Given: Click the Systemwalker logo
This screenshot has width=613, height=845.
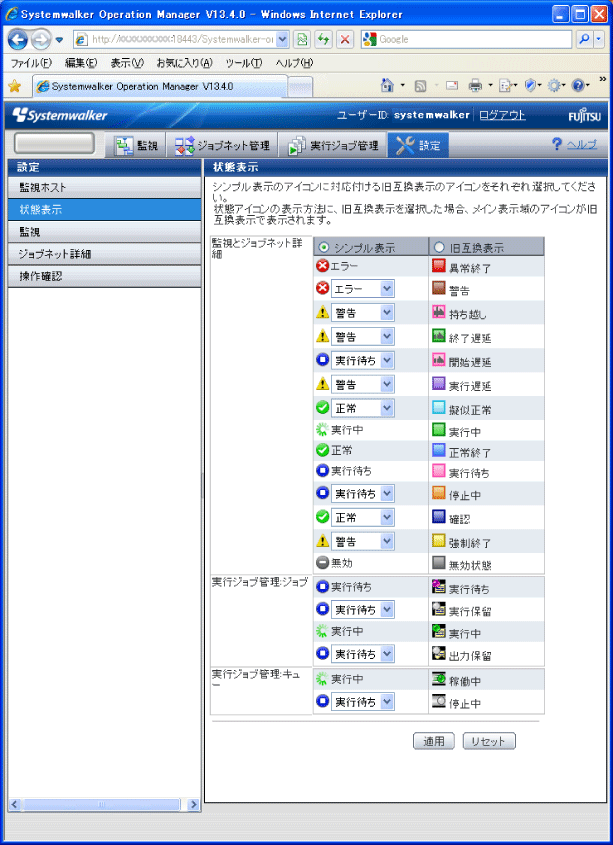Looking at the screenshot, I should [x=59, y=115].
